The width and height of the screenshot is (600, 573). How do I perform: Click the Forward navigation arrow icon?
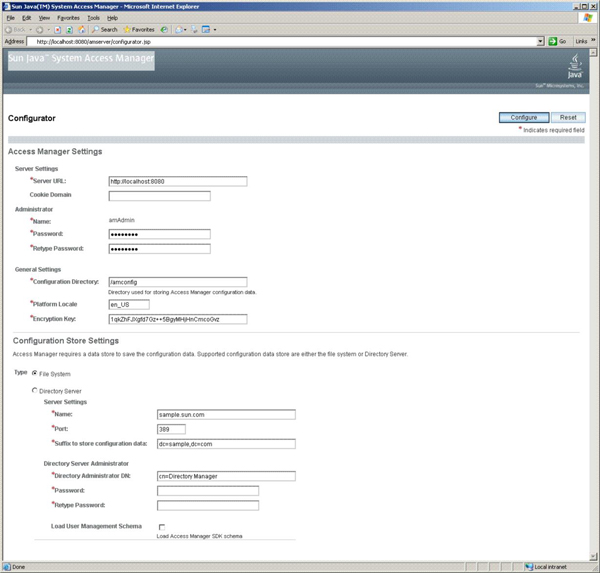pyautogui.click(x=39, y=29)
